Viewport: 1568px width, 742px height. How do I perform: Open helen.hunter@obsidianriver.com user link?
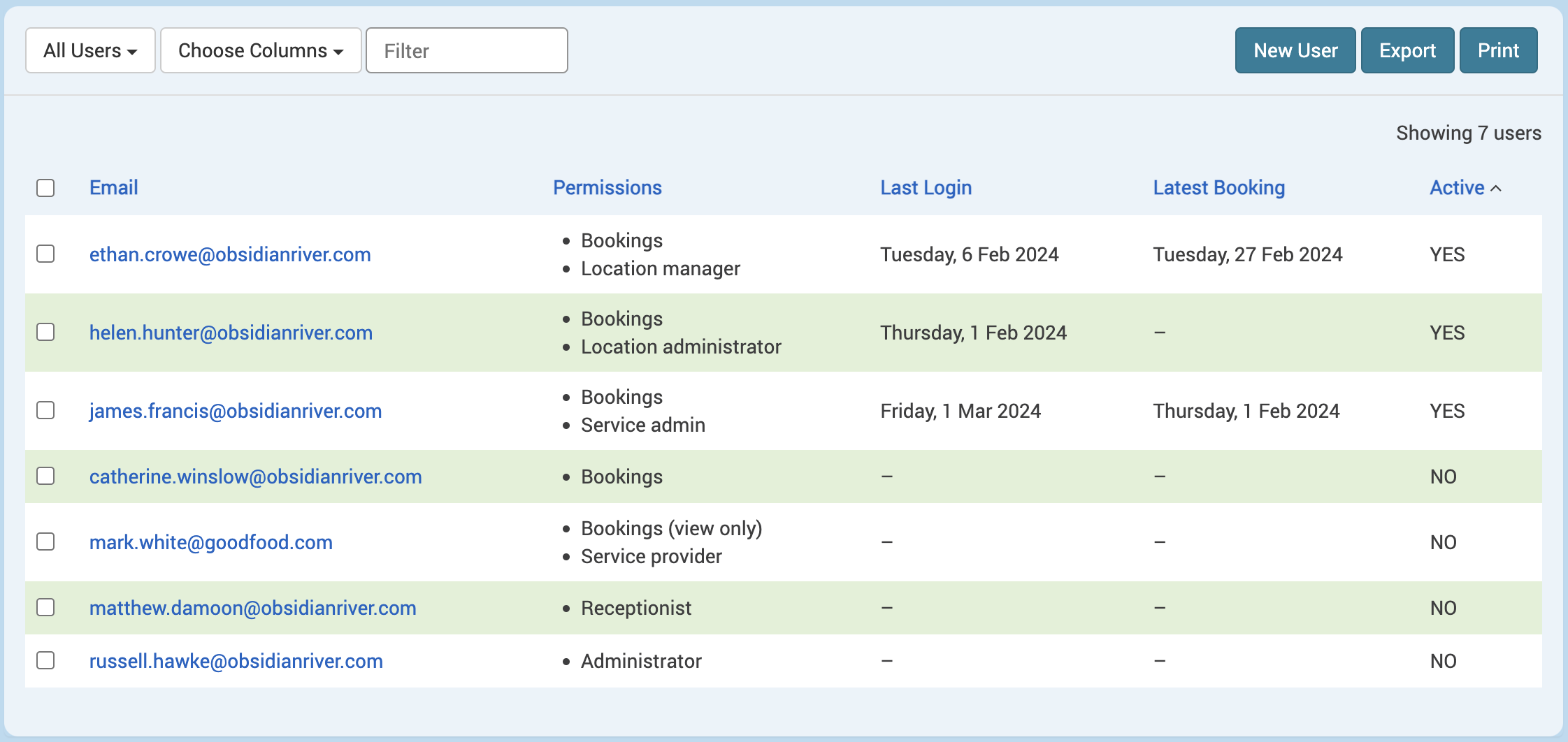coord(231,333)
